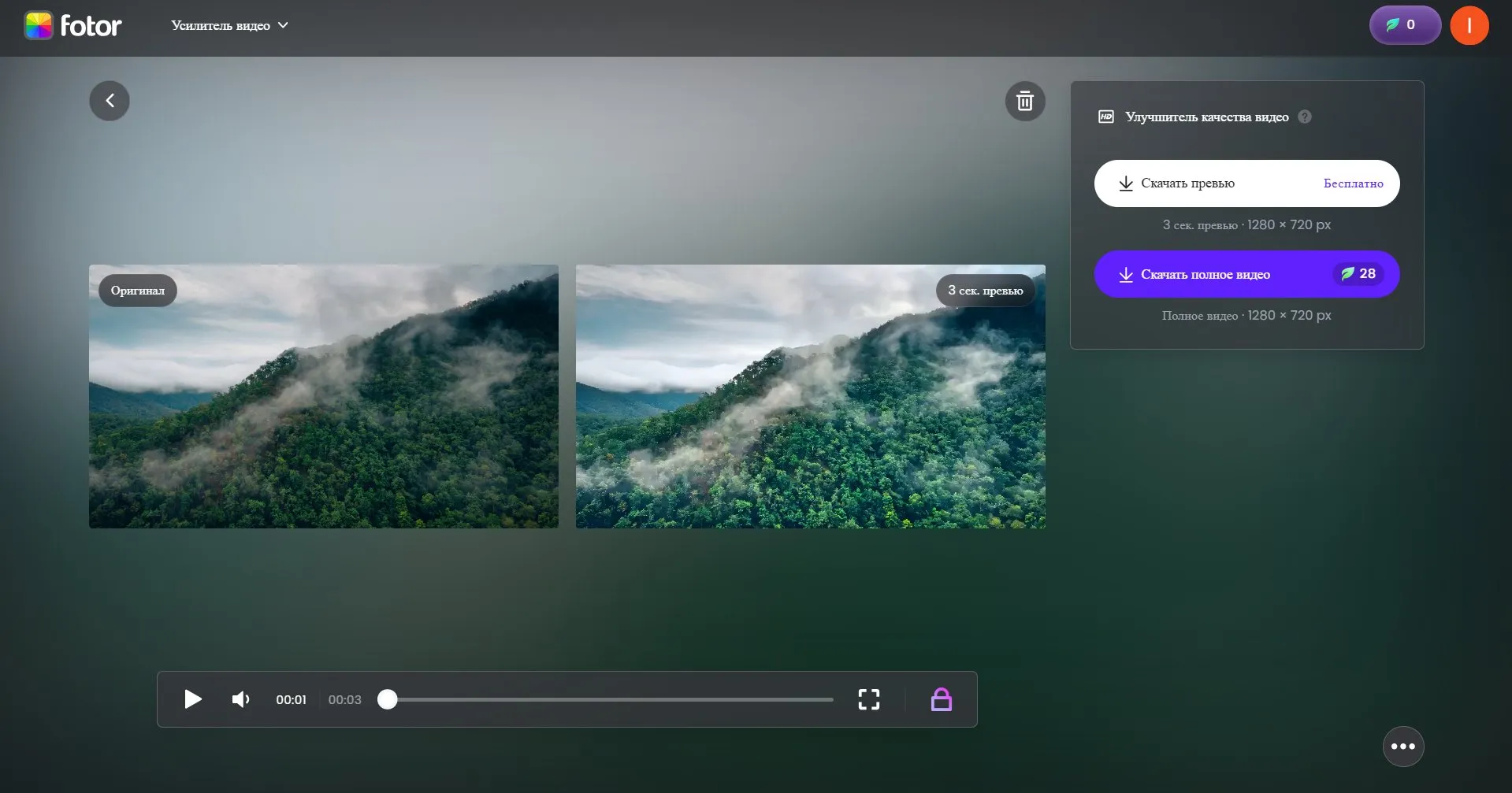The width and height of the screenshot is (1512, 793).
Task: Mute the video sound
Action: pos(240,699)
